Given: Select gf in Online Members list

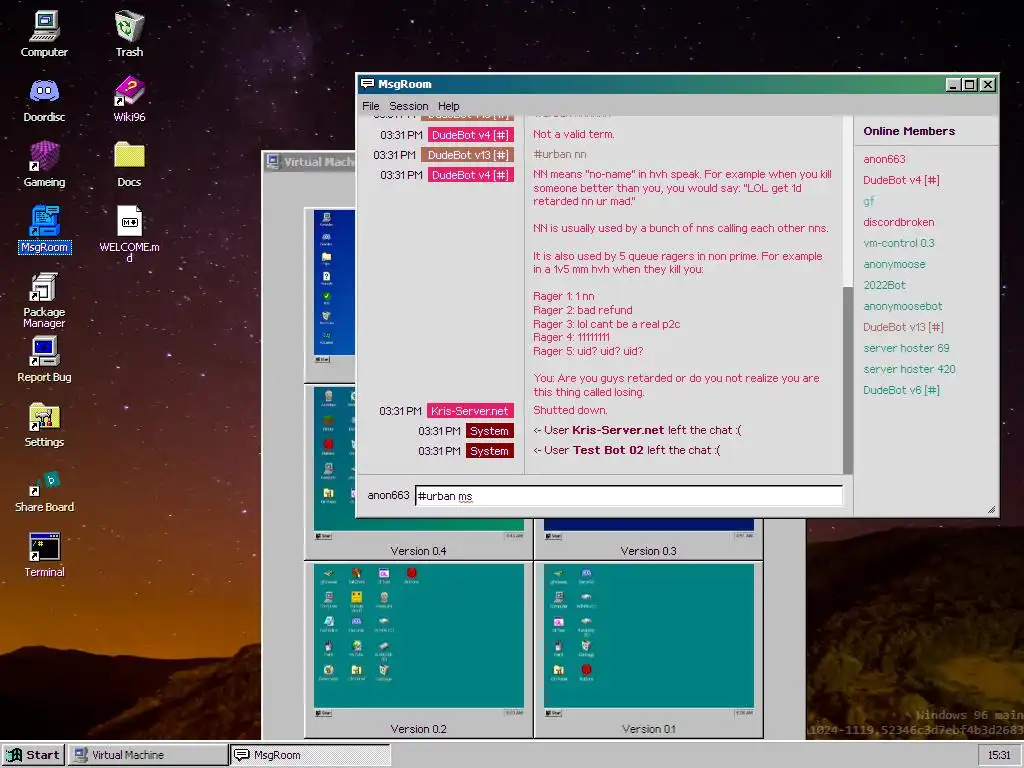Looking at the screenshot, I should [x=869, y=201].
